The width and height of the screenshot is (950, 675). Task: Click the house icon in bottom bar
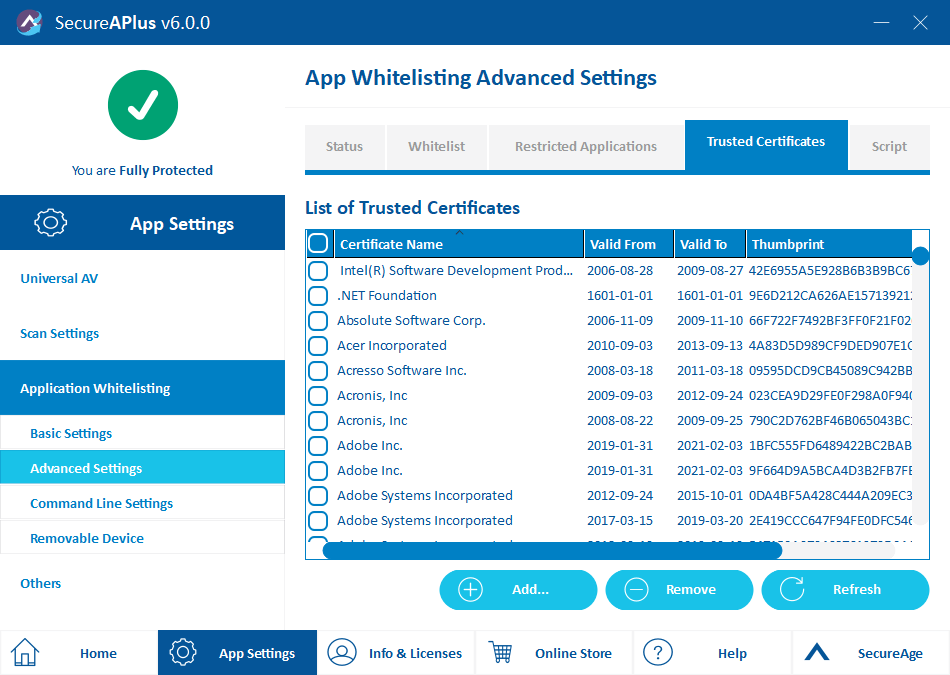click(25, 653)
